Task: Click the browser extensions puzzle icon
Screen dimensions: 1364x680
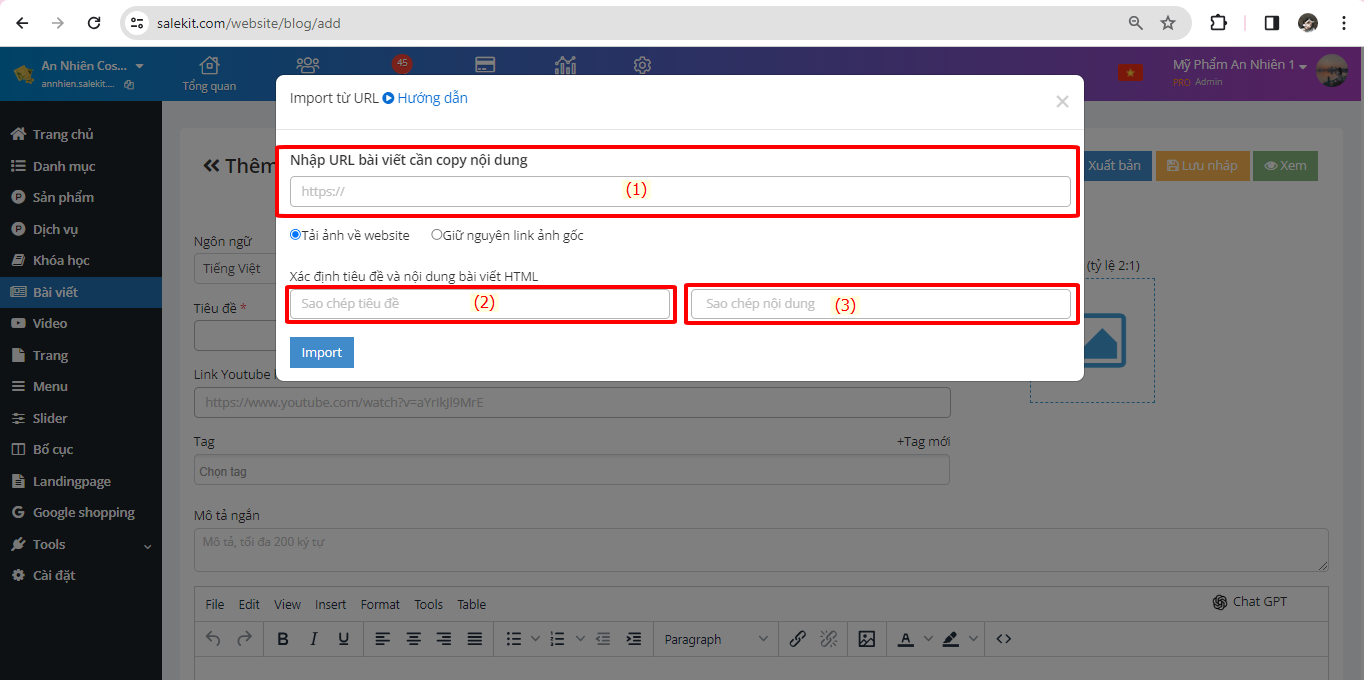Action: tap(1218, 23)
